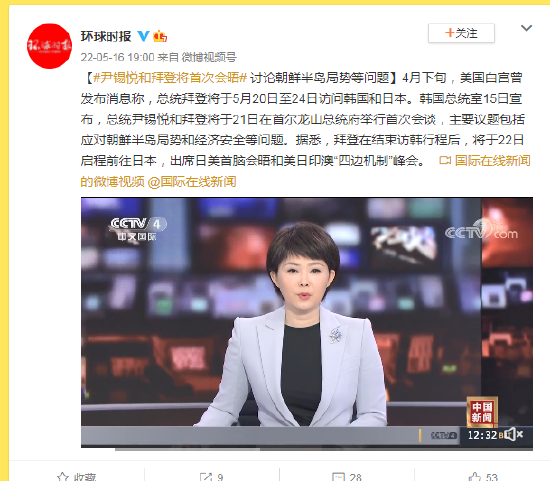Click the blue verified V badge
The height and width of the screenshot is (481, 550).
pyautogui.click(x=143, y=36)
